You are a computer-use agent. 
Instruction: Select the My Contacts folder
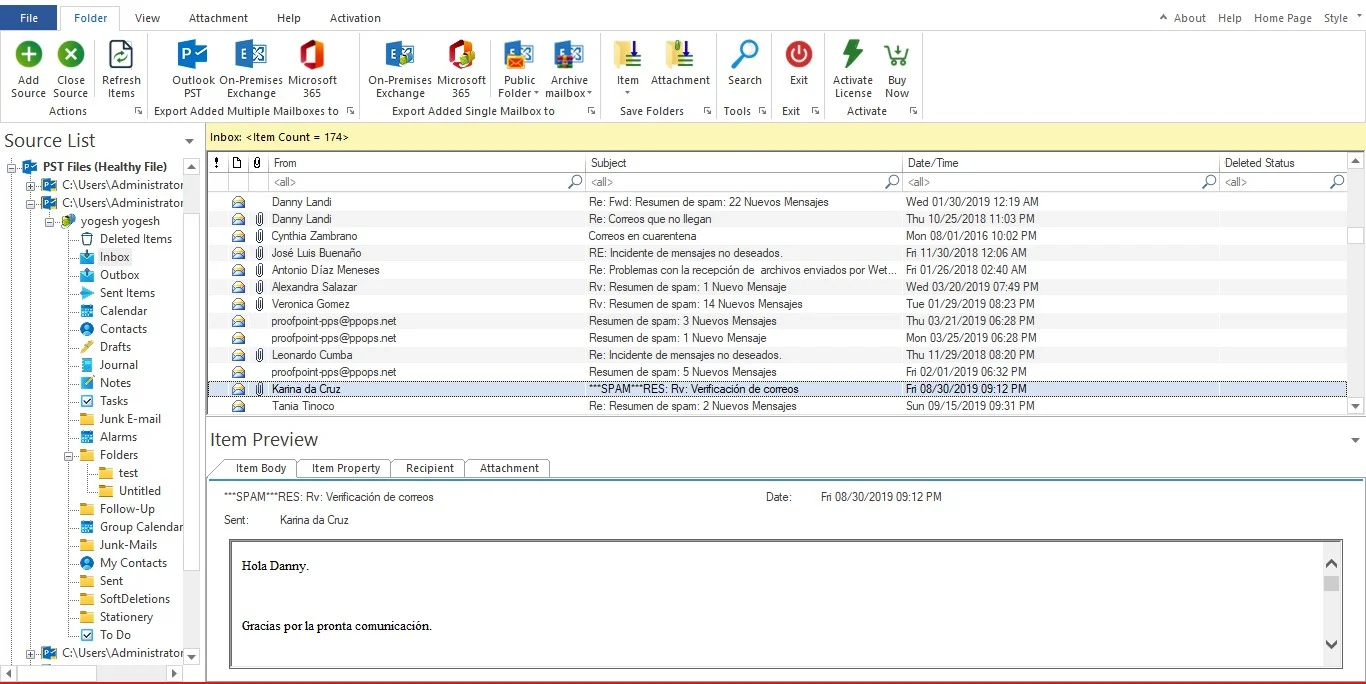coord(133,563)
